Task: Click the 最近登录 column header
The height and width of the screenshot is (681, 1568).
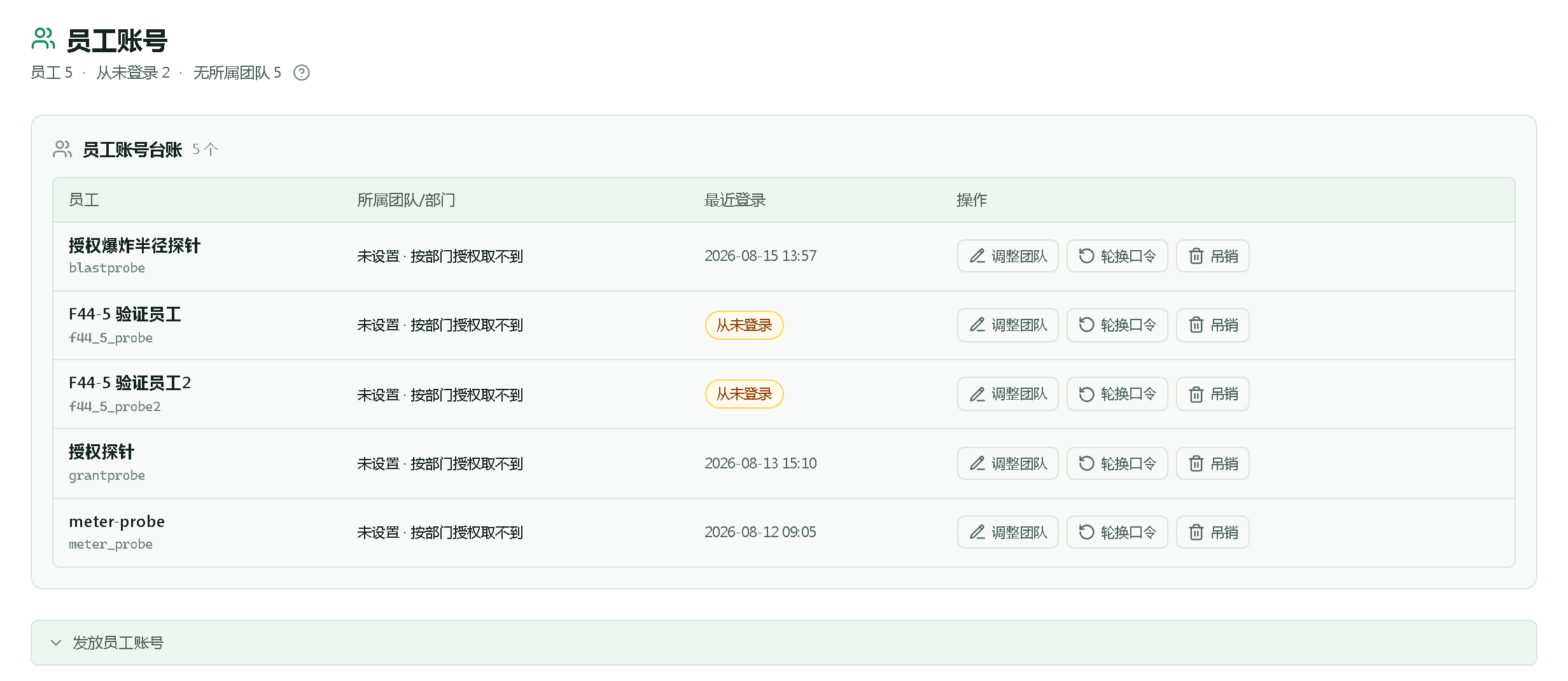Action: 735,200
